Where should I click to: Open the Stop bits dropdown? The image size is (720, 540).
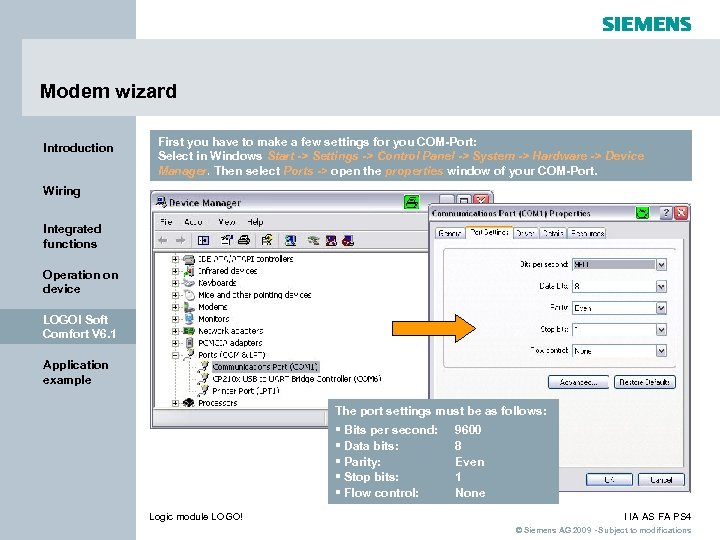tap(661, 329)
